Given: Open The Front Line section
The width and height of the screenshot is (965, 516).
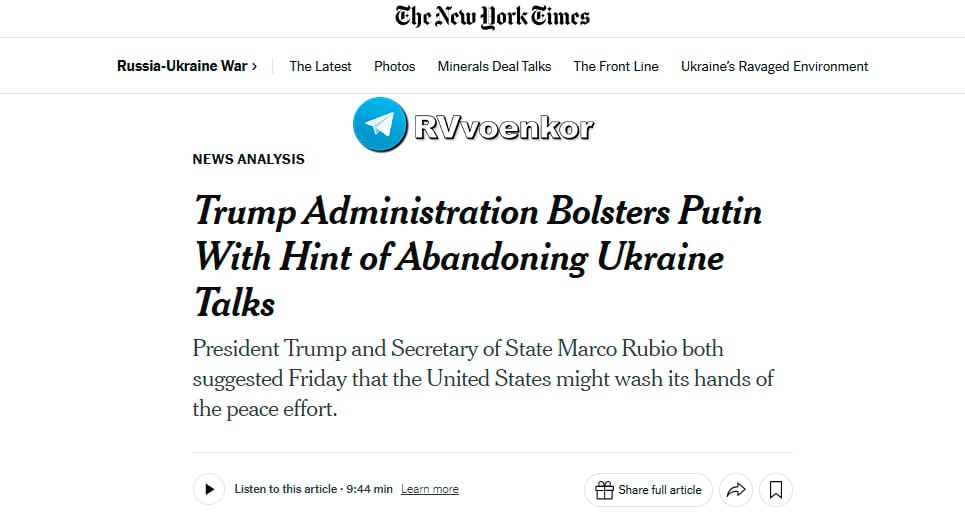Looking at the screenshot, I should 615,66.
